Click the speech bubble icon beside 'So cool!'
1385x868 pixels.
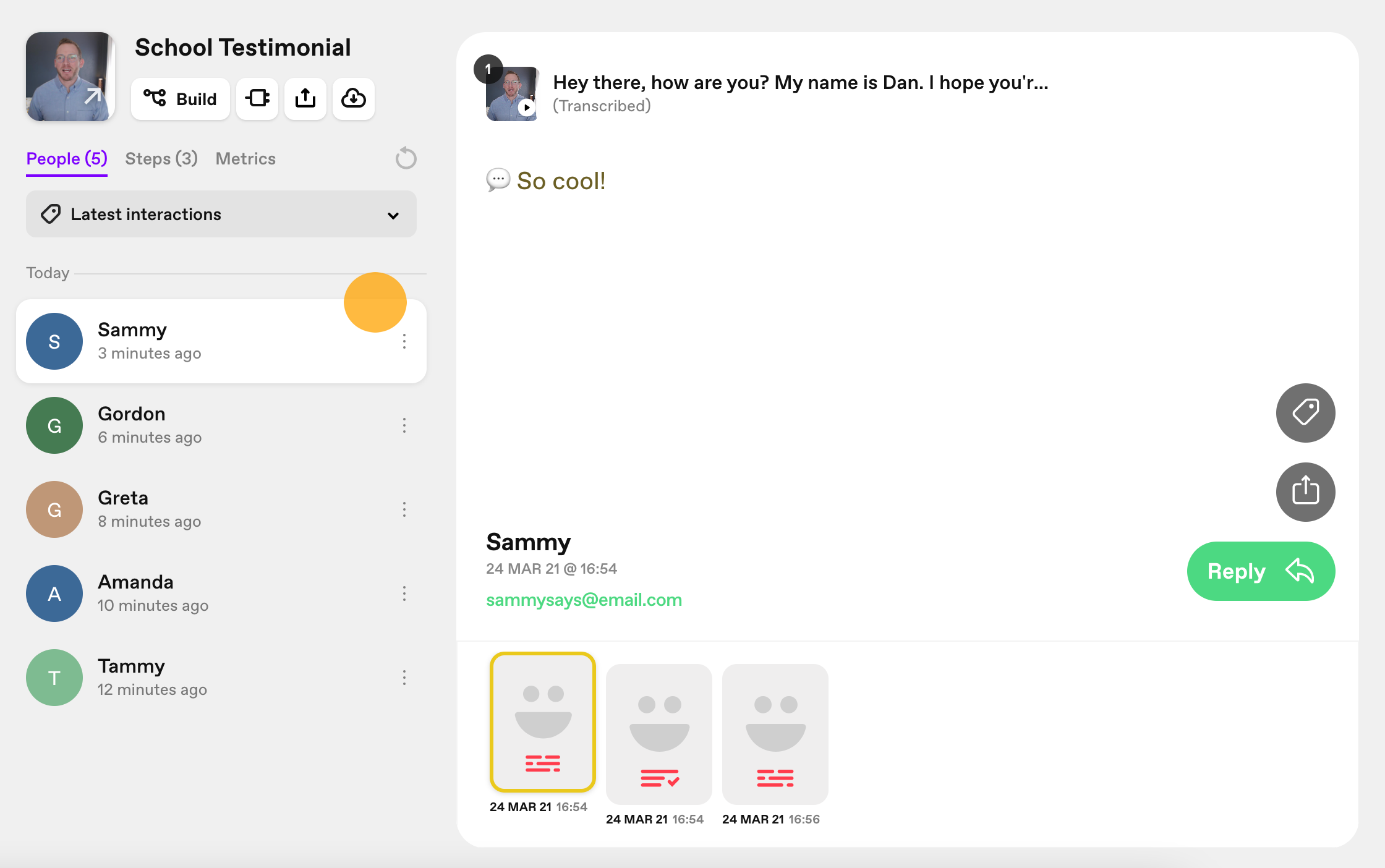[x=498, y=180]
